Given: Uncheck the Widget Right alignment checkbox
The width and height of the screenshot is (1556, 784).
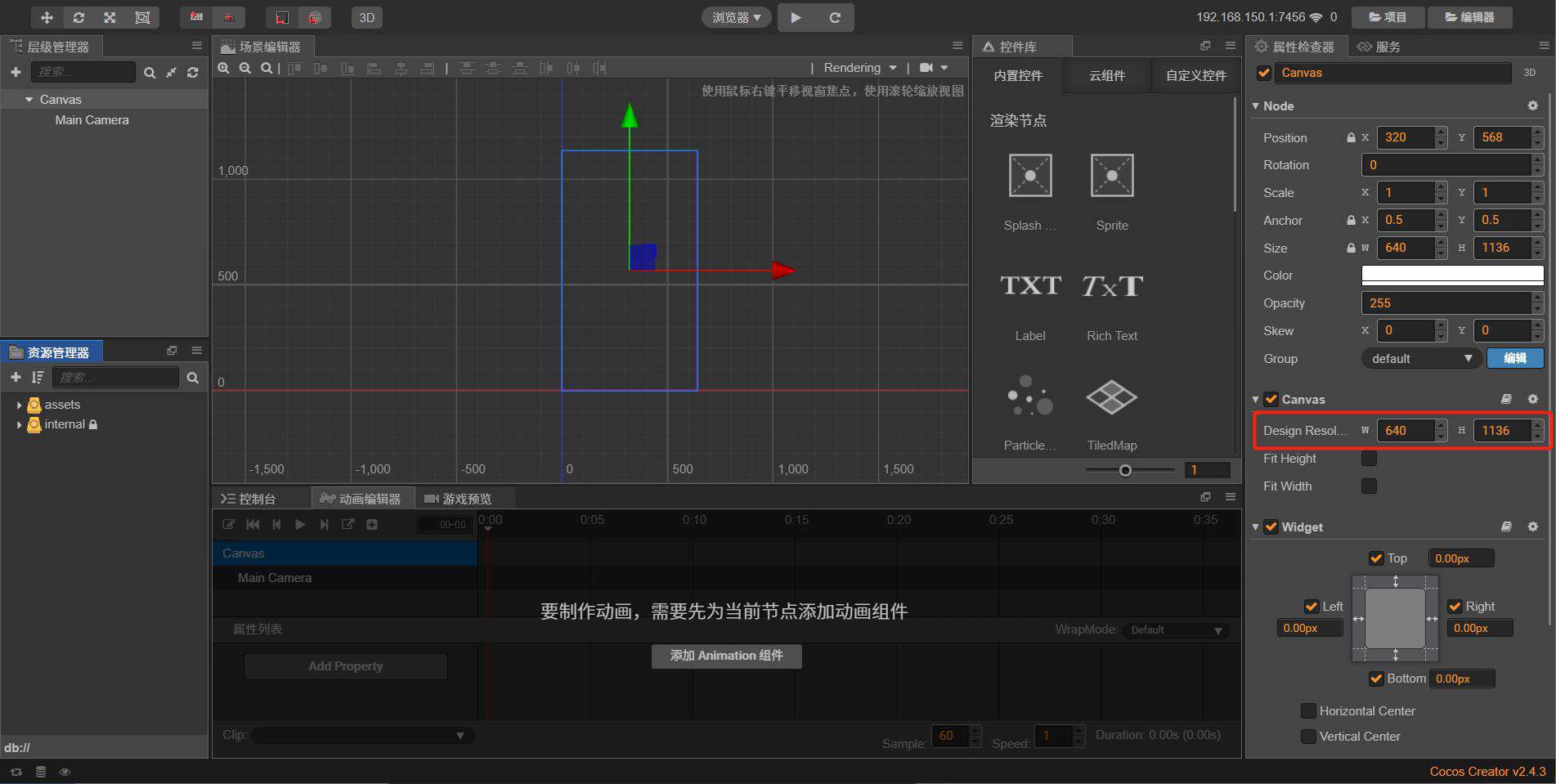Looking at the screenshot, I should pyautogui.click(x=1455, y=606).
